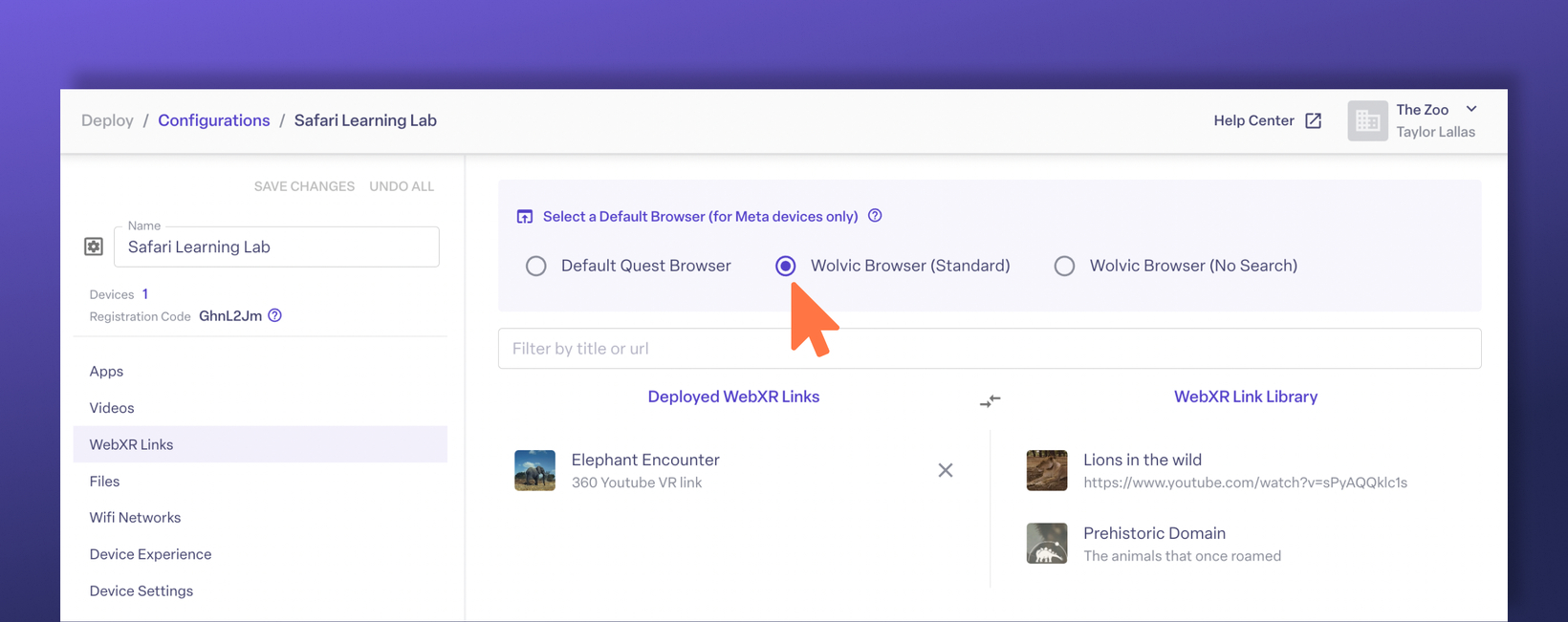Click the Registration Code help icon
This screenshot has height=622, width=1568.
tap(274, 315)
